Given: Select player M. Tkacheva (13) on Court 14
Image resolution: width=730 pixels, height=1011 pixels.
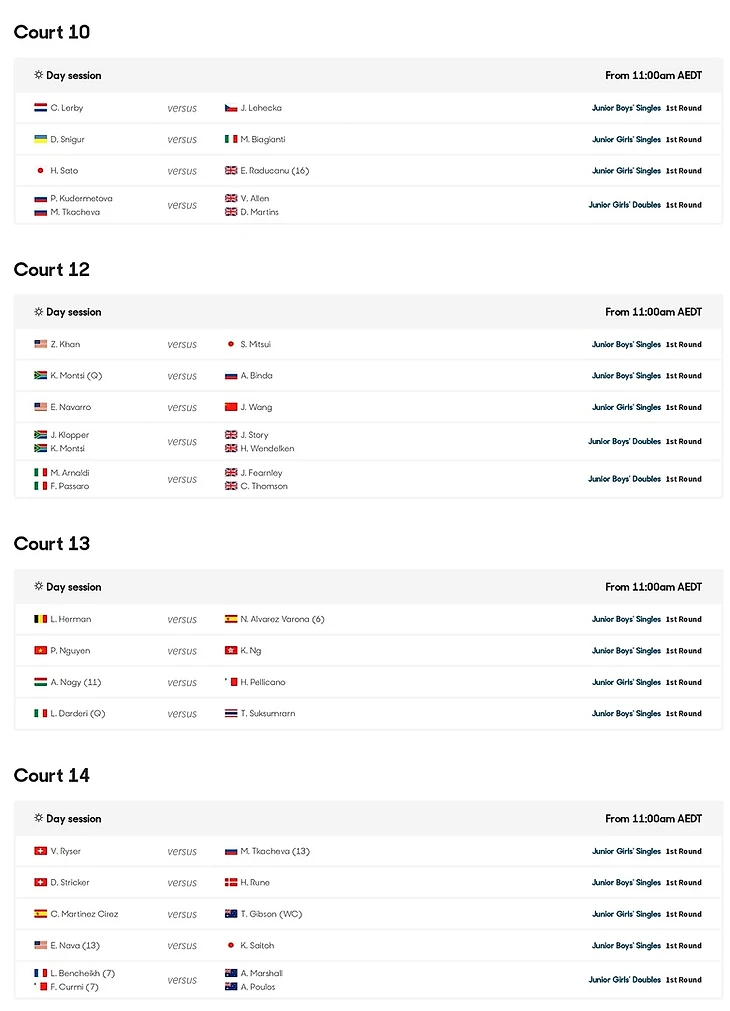Looking at the screenshot, I should tap(275, 851).
